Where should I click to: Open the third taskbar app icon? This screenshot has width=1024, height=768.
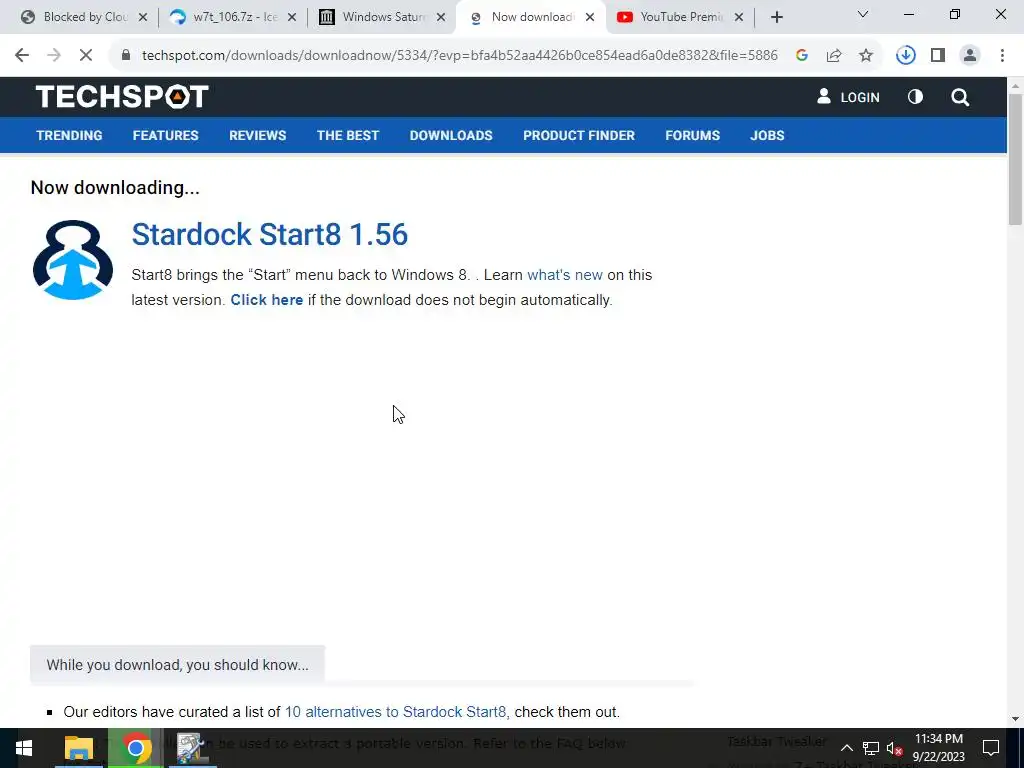191,748
